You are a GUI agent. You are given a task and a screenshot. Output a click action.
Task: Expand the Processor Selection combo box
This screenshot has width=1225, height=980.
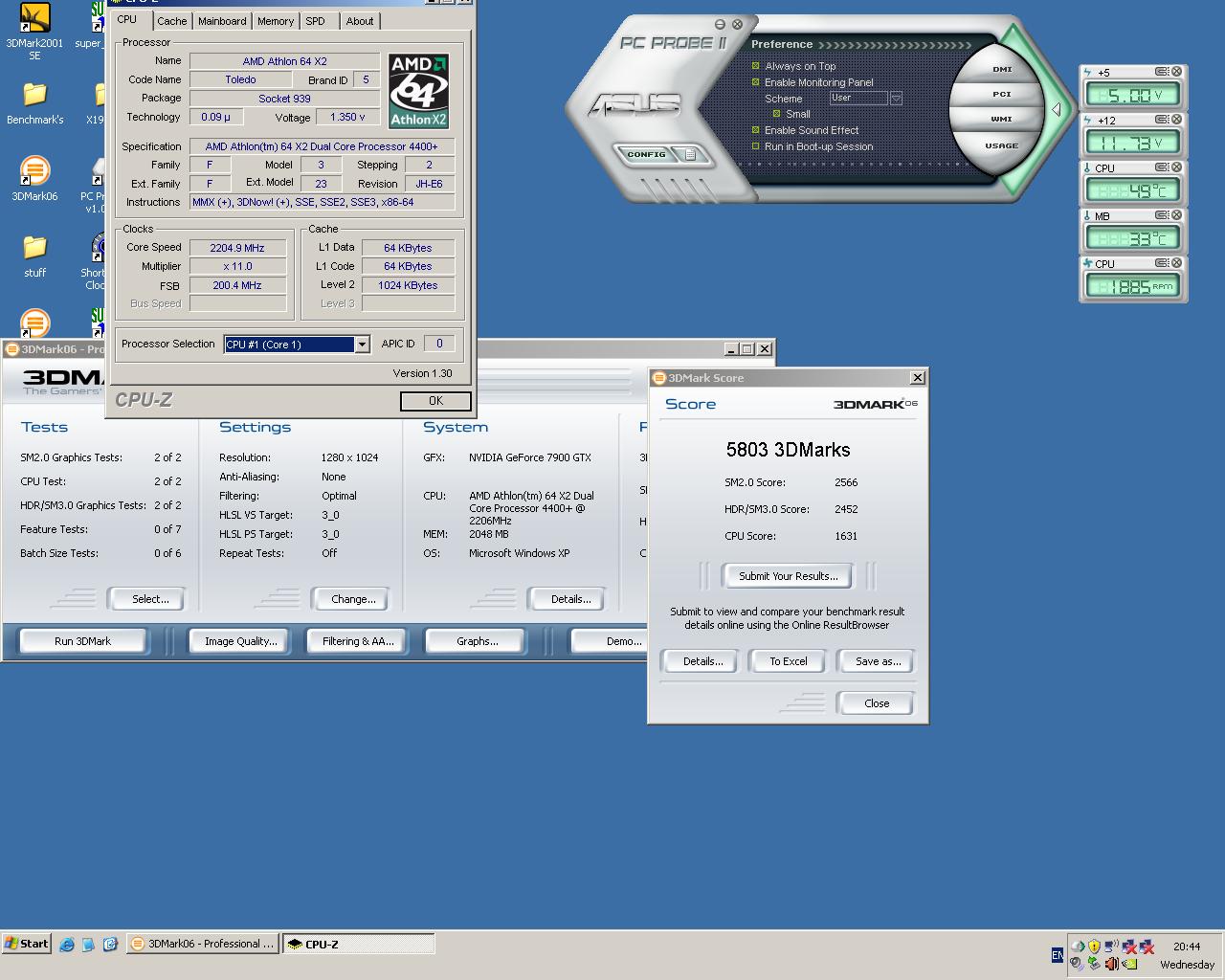click(362, 345)
